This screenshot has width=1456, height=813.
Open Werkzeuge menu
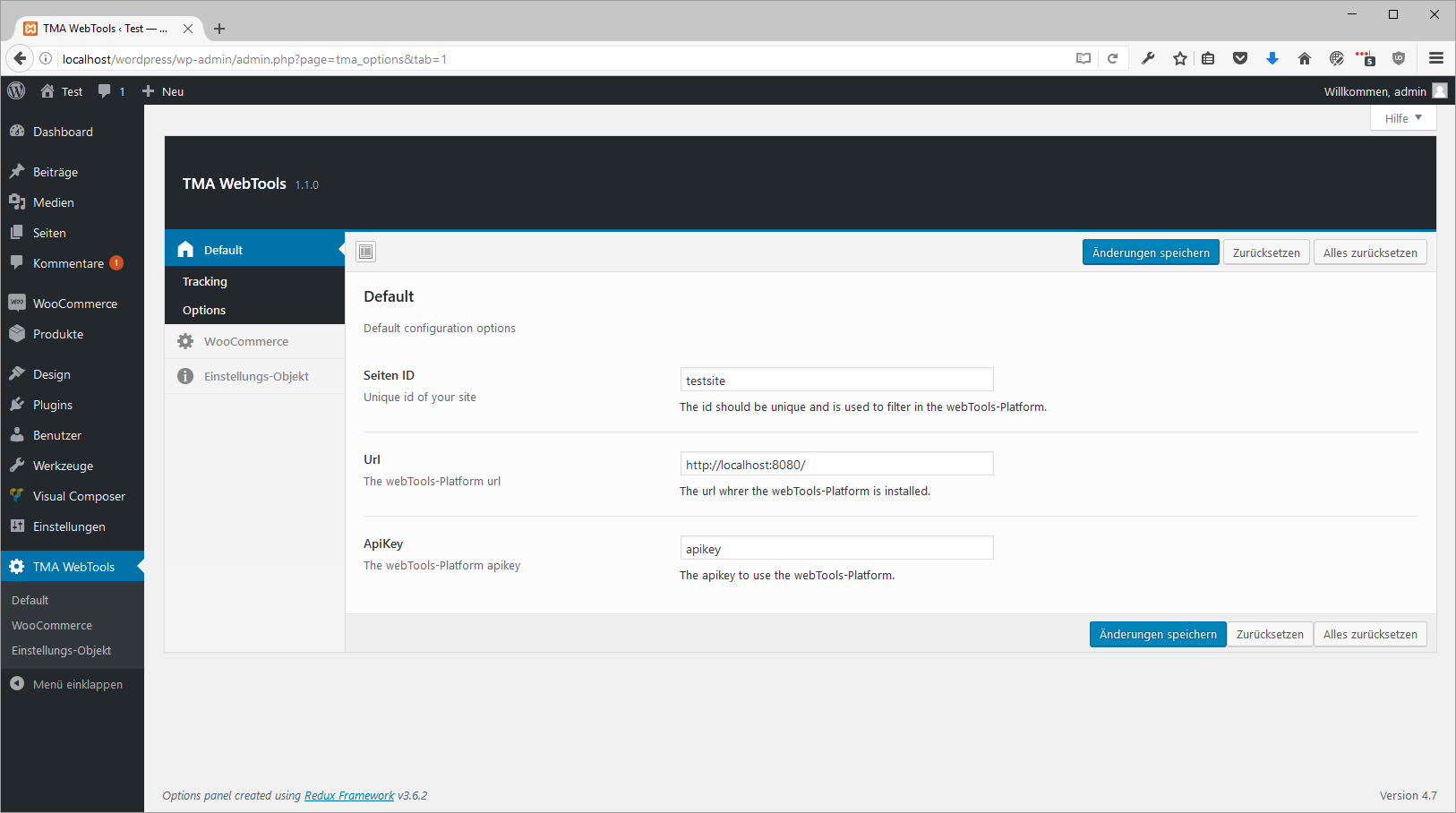(72, 466)
